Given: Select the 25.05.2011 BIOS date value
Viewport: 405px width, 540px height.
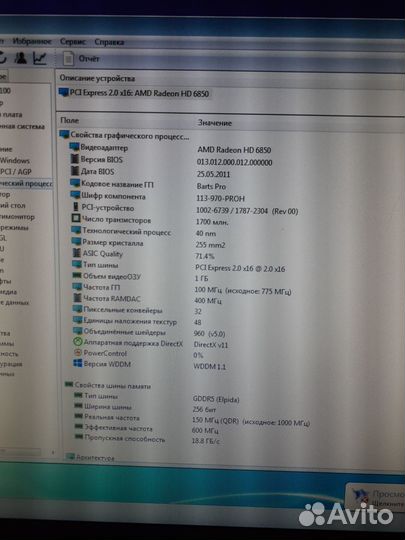Looking at the screenshot, I should coord(213,174).
